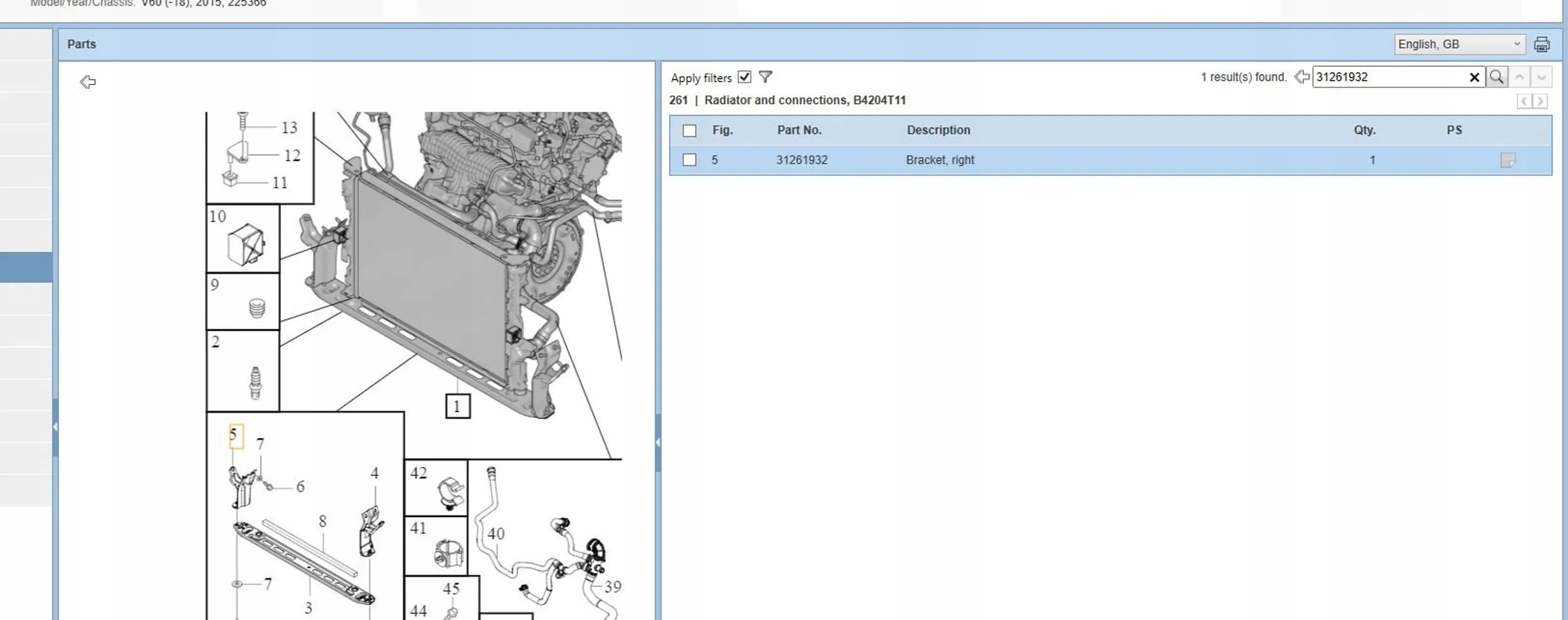The height and width of the screenshot is (620, 1568).
Task: Click the magnifier search button
Action: pos(1496,77)
